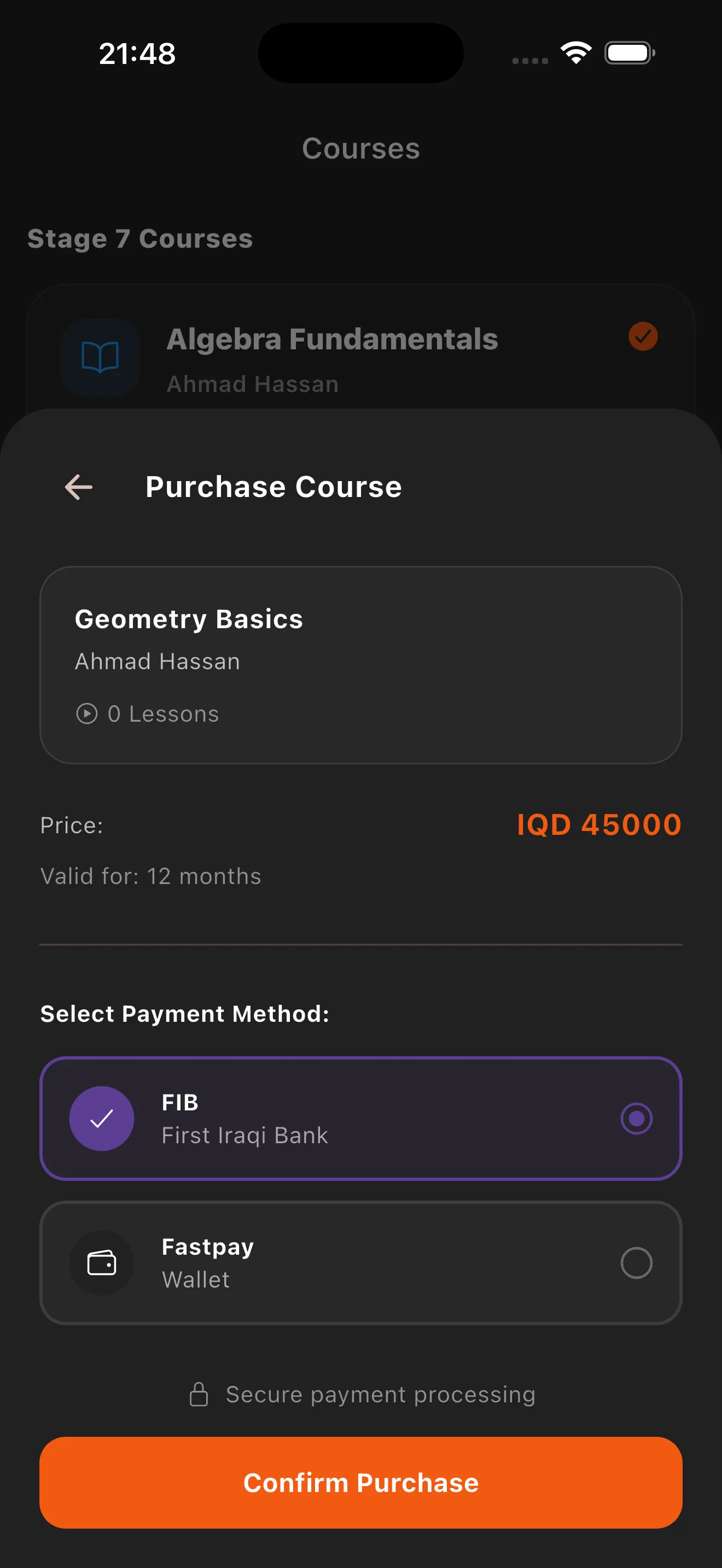Select the Fastpay radio button

(636, 1262)
